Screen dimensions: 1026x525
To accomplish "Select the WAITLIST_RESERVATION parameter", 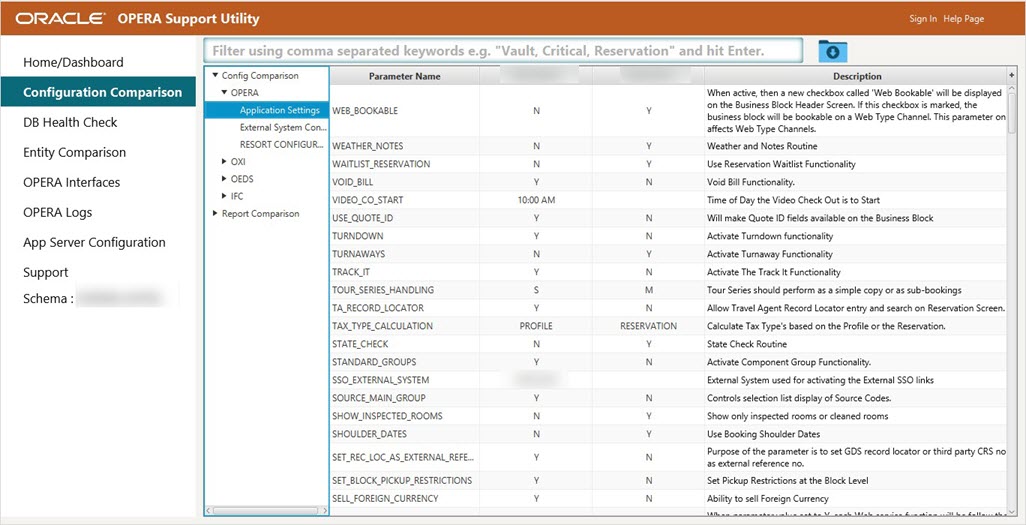I will (x=381, y=164).
